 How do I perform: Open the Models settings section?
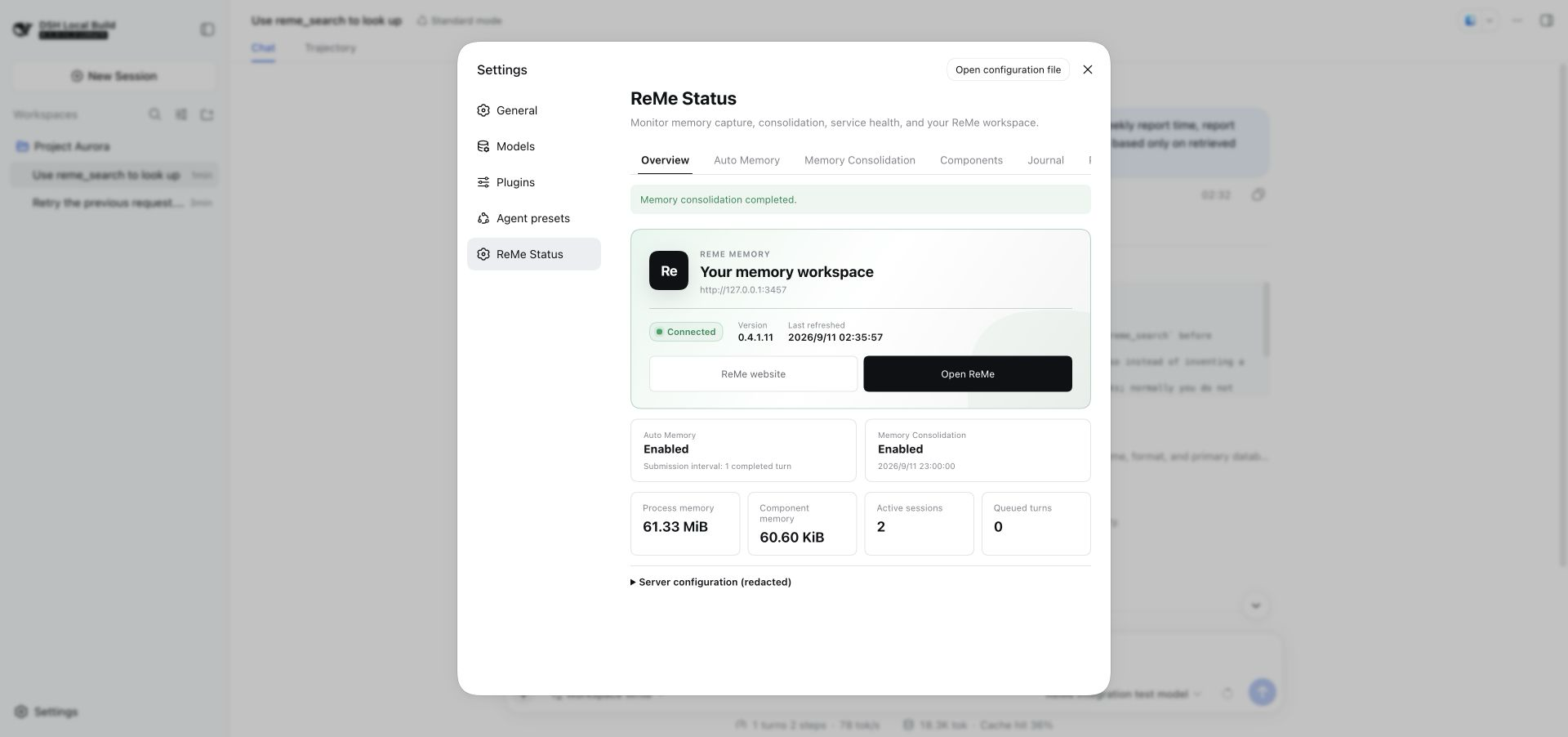[x=533, y=146]
